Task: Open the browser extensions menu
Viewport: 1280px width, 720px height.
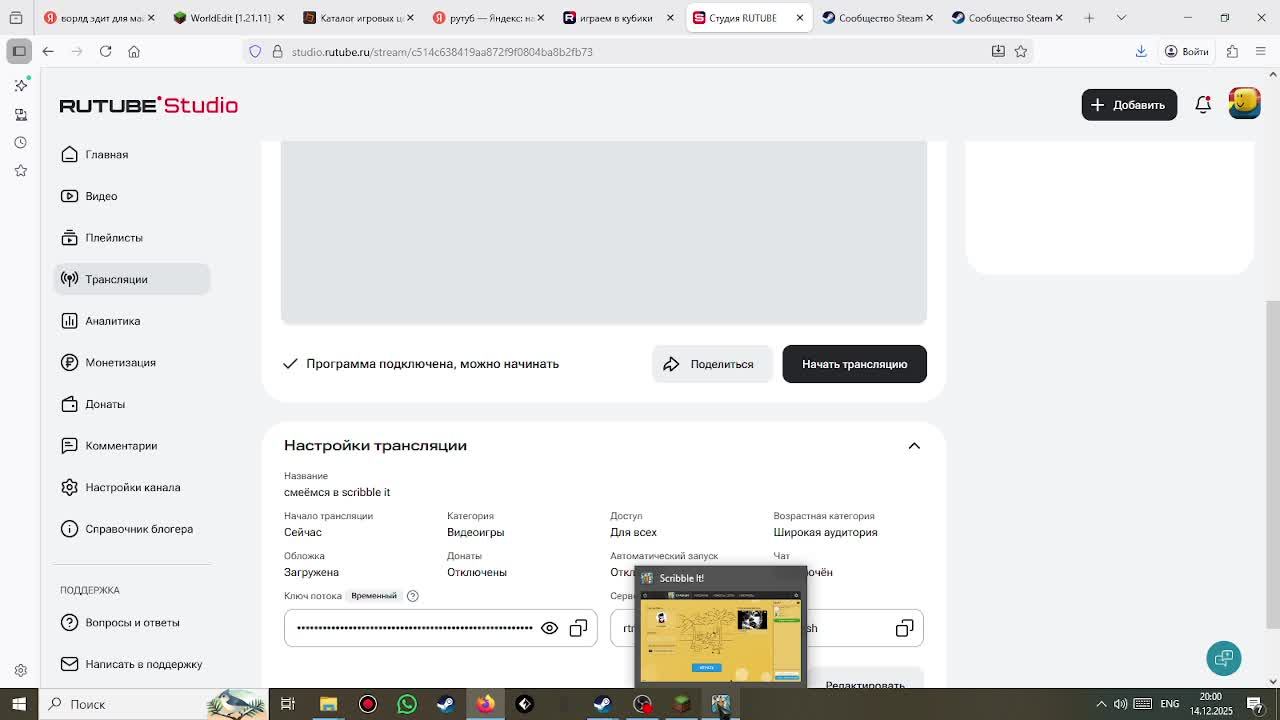Action: (x=1232, y=51)
